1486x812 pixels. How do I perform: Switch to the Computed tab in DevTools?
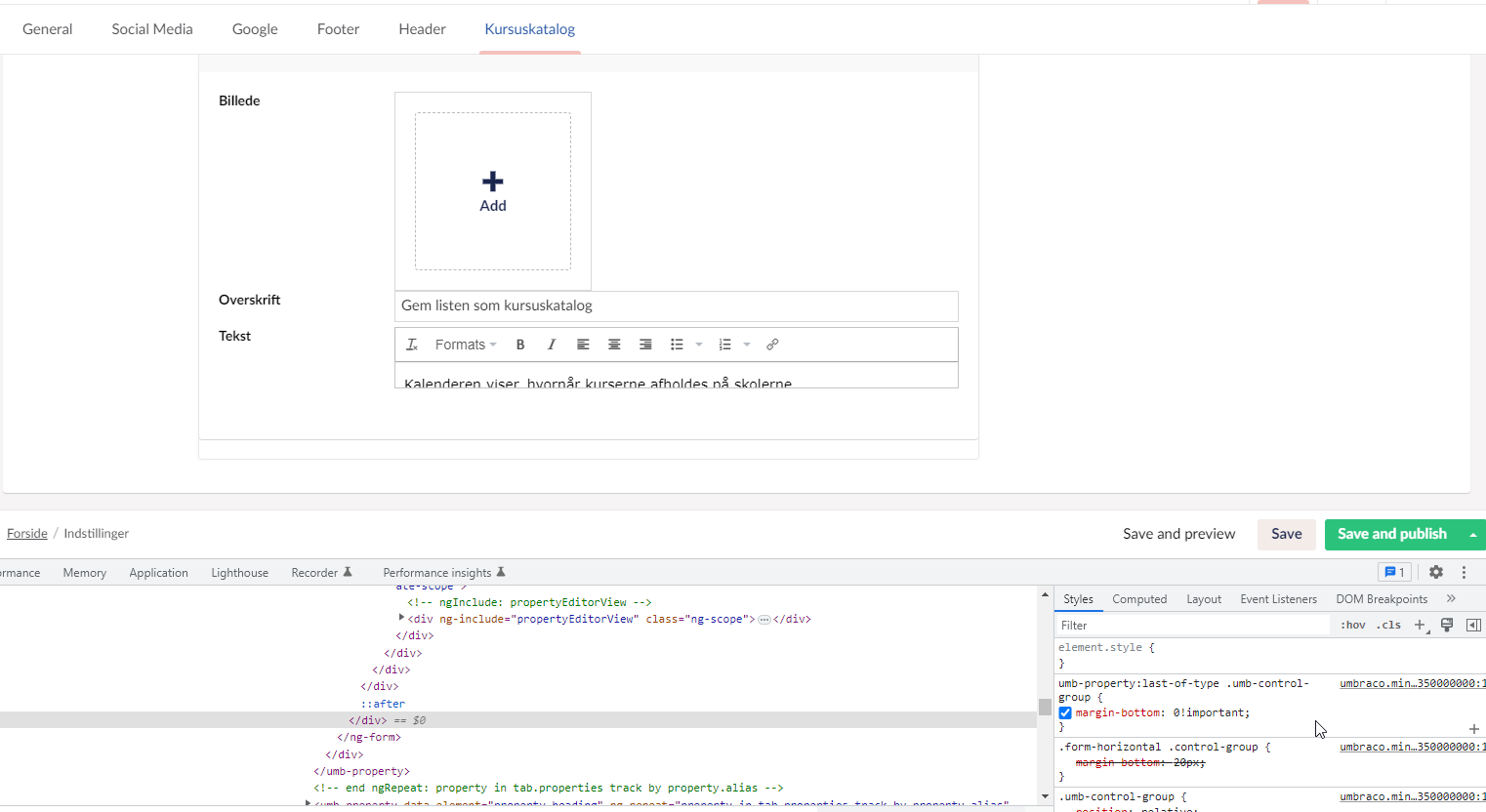tap(1139, 598)
